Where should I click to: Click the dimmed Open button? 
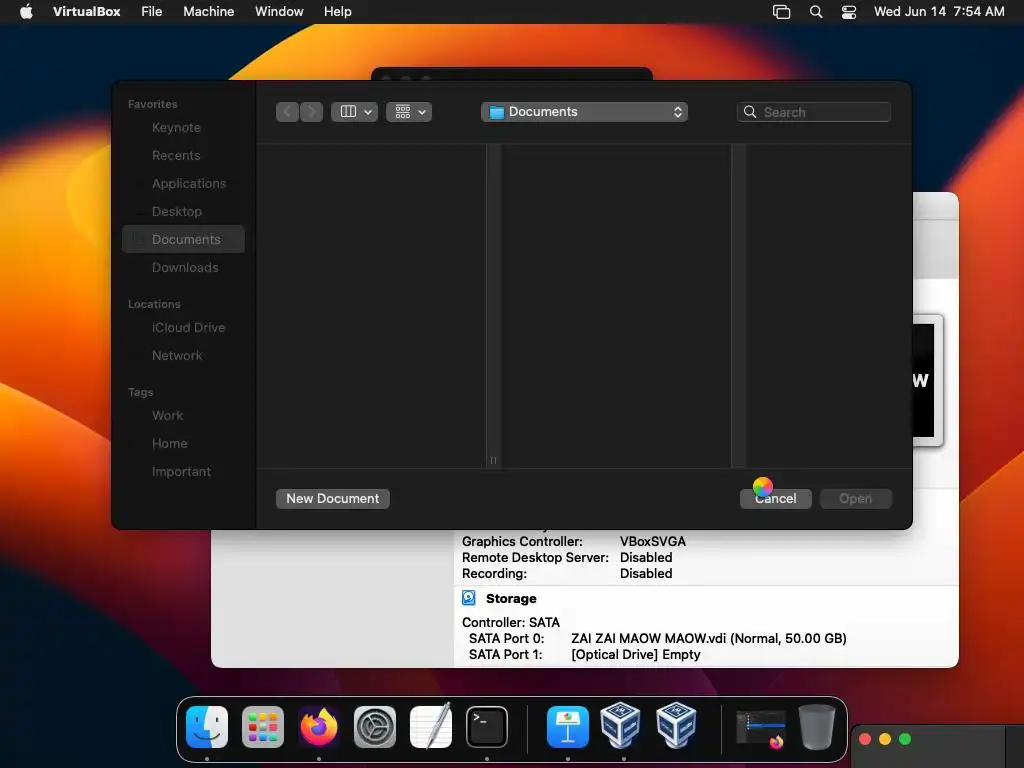(x=856, y=498)
